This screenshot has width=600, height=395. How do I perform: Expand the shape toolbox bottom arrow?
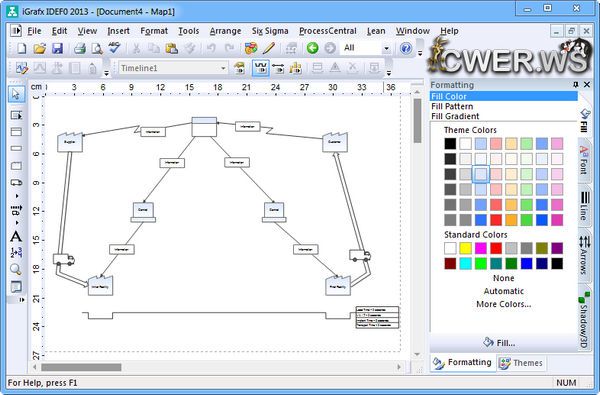coord(21,300)
